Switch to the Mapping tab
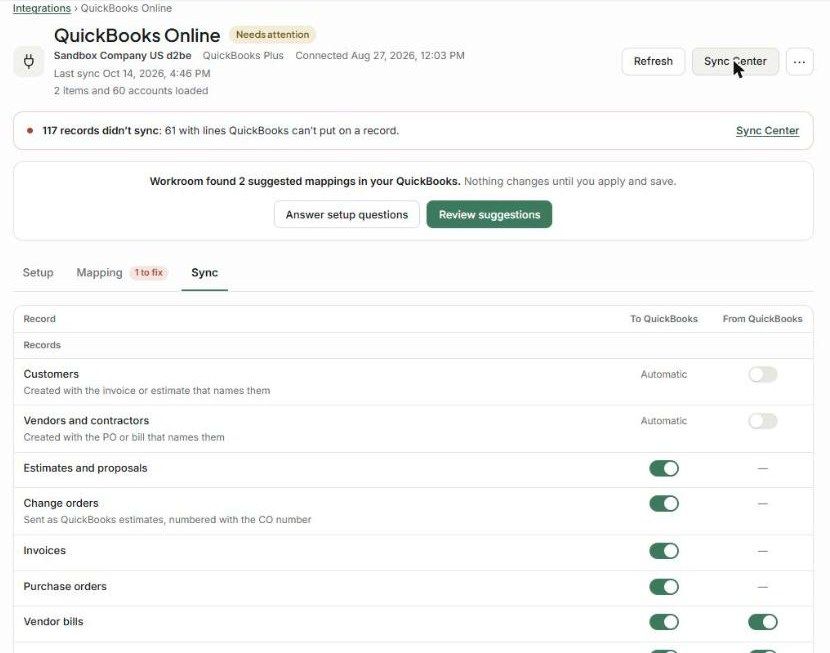Image resolution: width=830 pixels, height=653 pixels. tap(100, 273)
